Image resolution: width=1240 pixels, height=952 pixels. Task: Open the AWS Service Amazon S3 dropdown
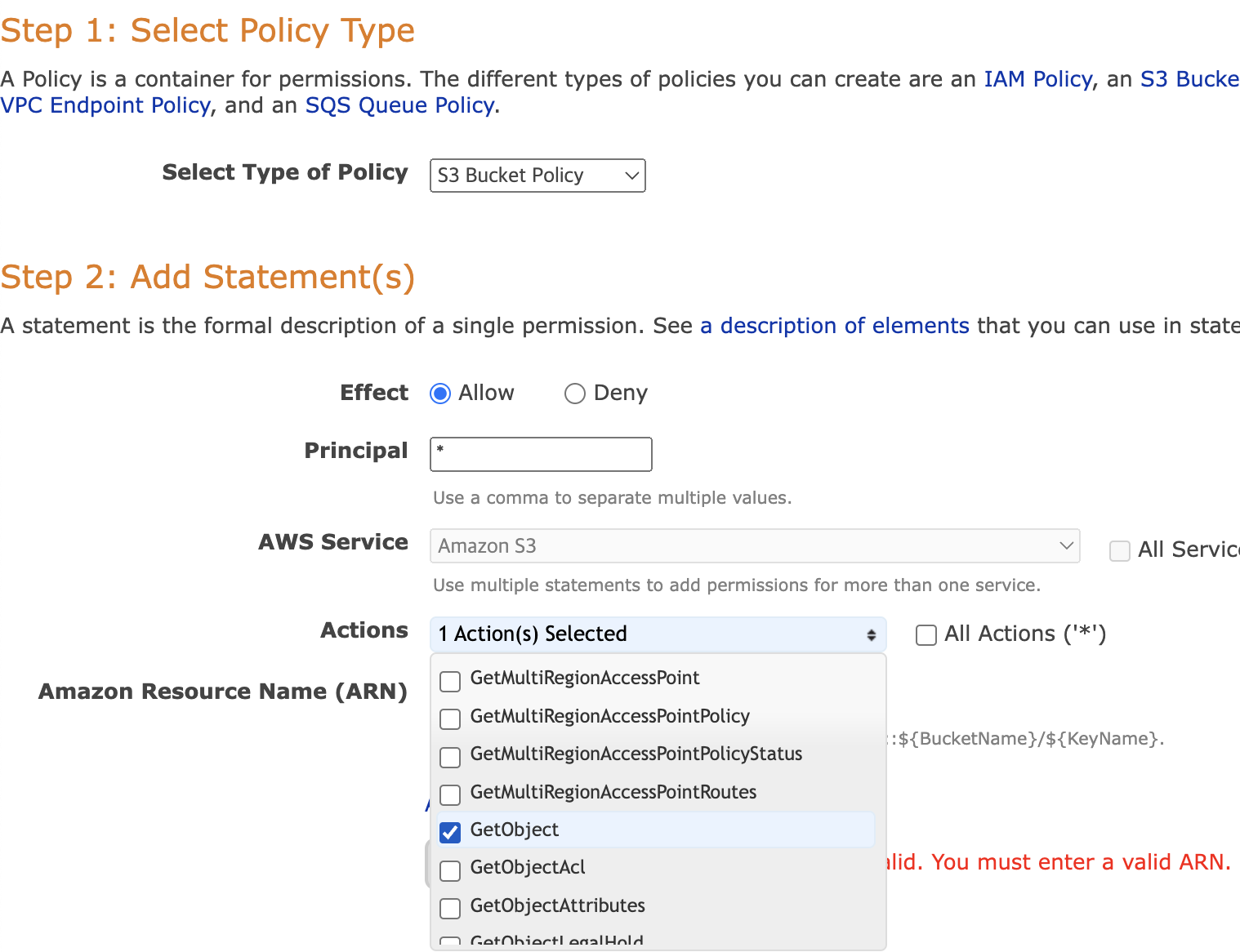(x=755, y=546)
